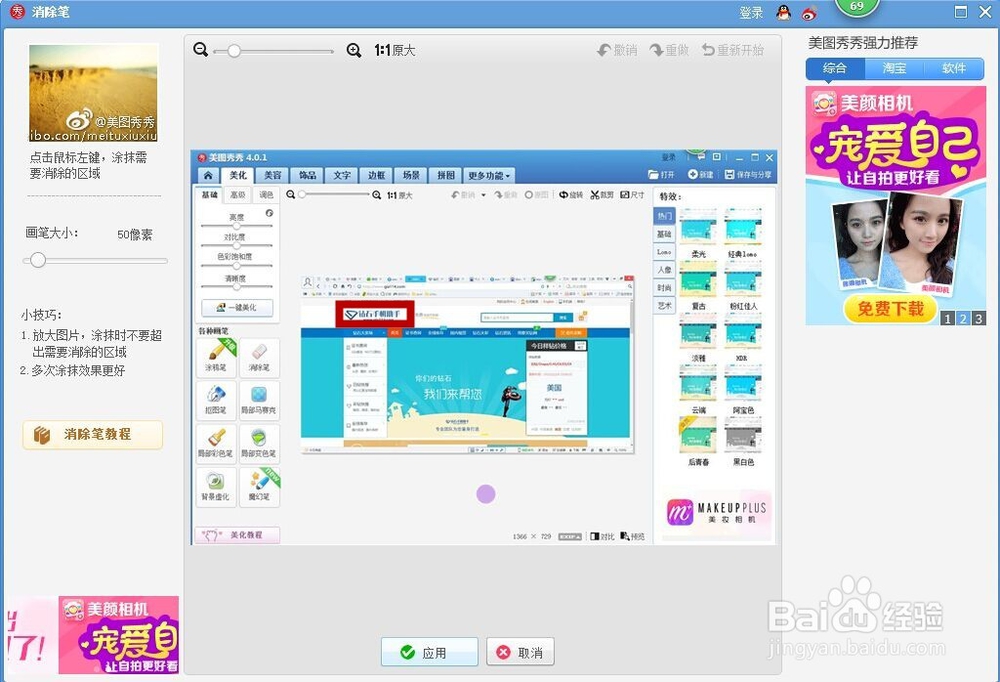Click the 秀 app logo in title bar
Screen dimensions: 1000x682
click(17, 11)
